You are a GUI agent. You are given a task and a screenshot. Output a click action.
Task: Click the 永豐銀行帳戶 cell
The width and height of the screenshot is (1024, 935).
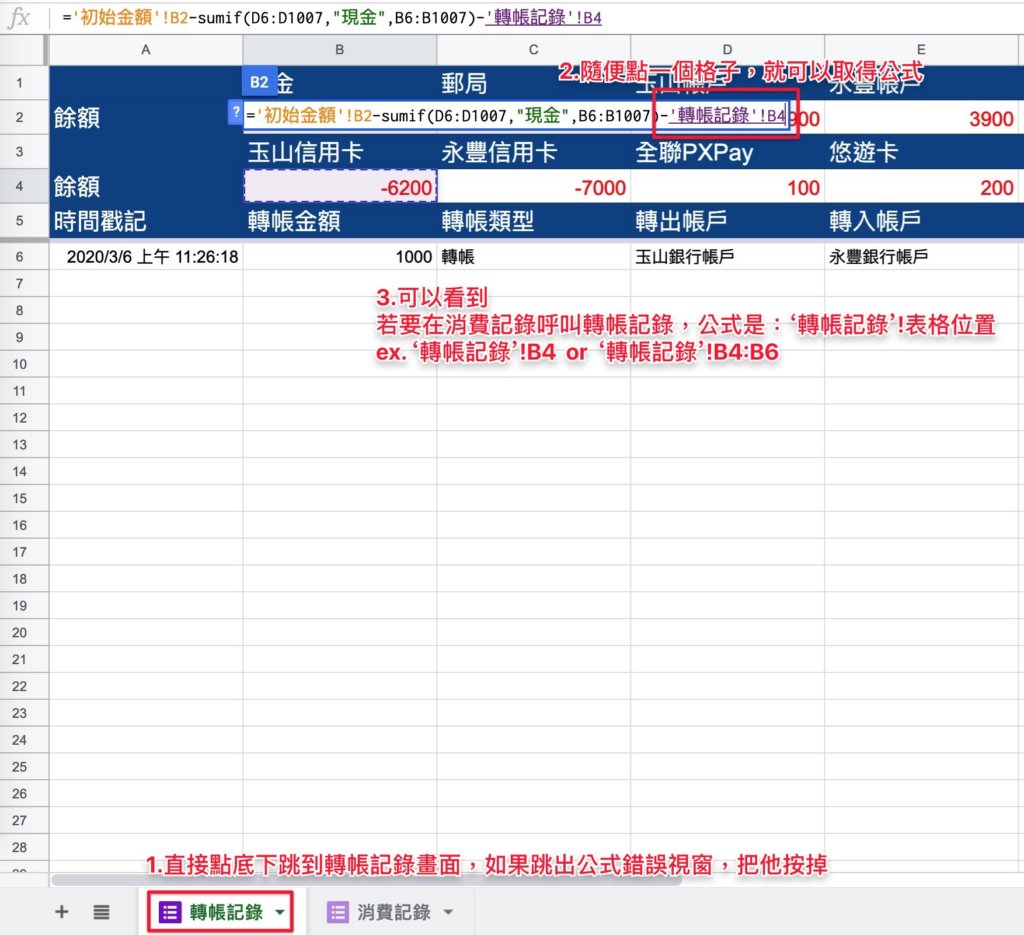click(921, 257)
